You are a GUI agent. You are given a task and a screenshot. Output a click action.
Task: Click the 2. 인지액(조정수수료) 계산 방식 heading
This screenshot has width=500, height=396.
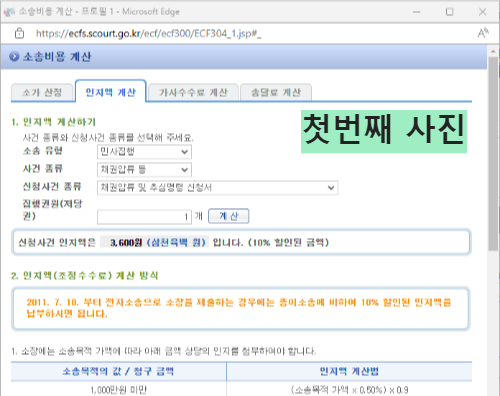coord(85,275)
